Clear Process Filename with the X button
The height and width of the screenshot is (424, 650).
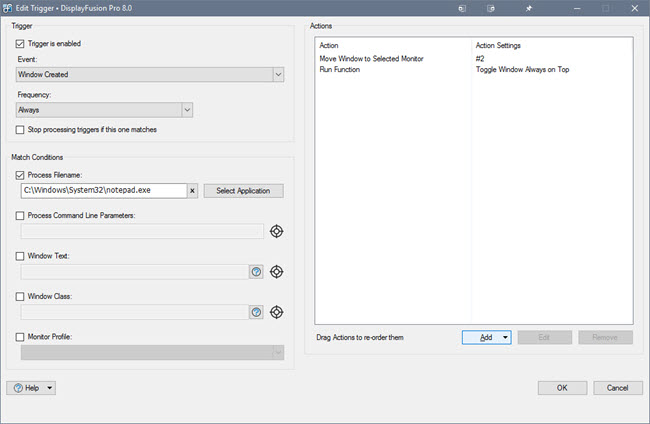point(192,191)
